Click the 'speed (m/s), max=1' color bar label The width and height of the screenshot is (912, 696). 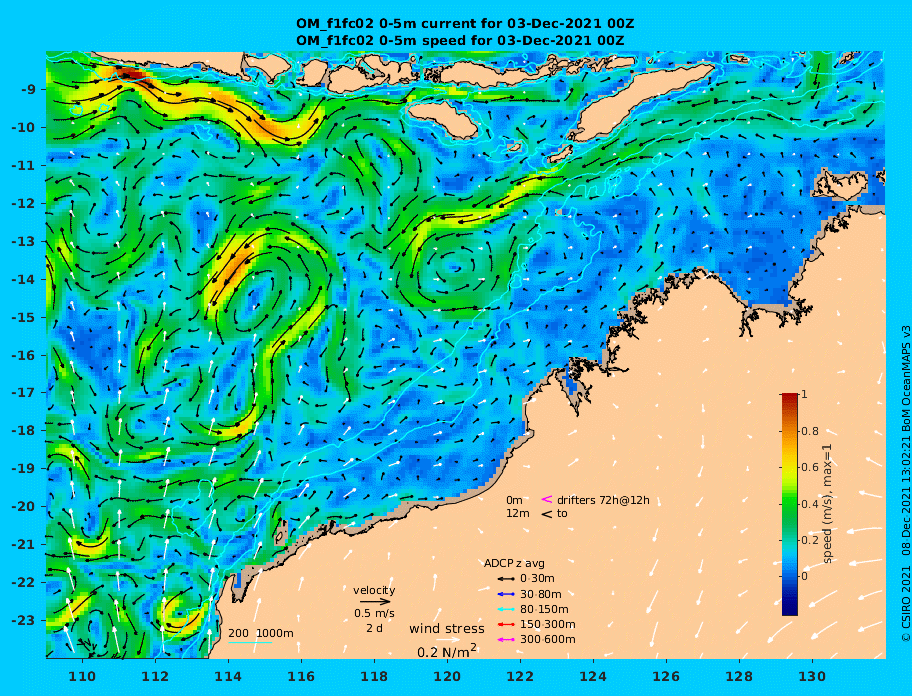(x=827, y=504)
